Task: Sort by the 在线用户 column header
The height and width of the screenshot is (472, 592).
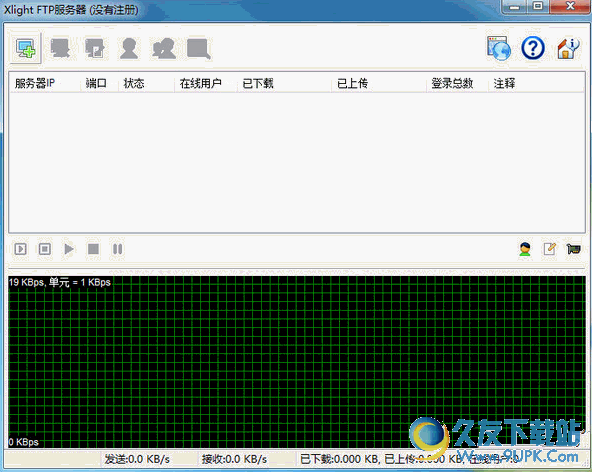Action: (x=206, y=83)
